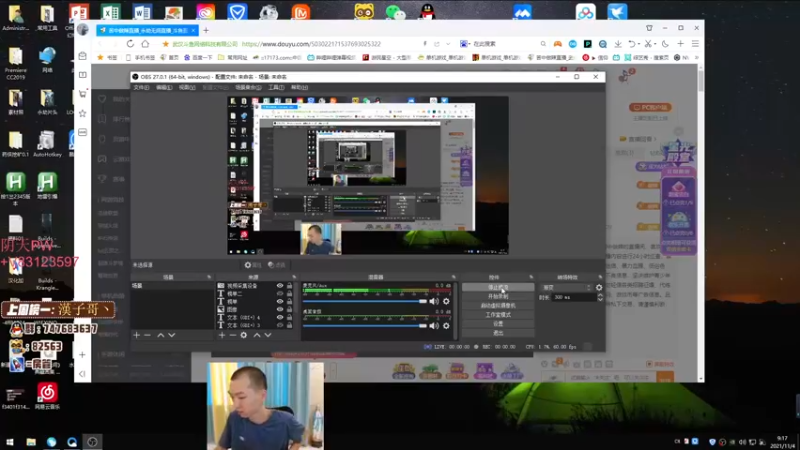Screen dimensions: 800x450
Task: Toggle browser night mode moon icon
Action: 665,44
